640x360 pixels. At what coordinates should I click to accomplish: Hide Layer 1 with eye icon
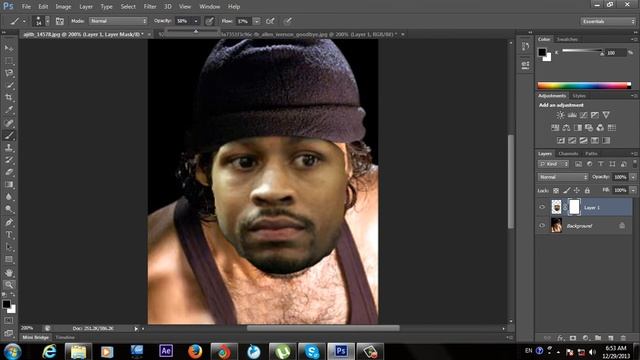542,207
